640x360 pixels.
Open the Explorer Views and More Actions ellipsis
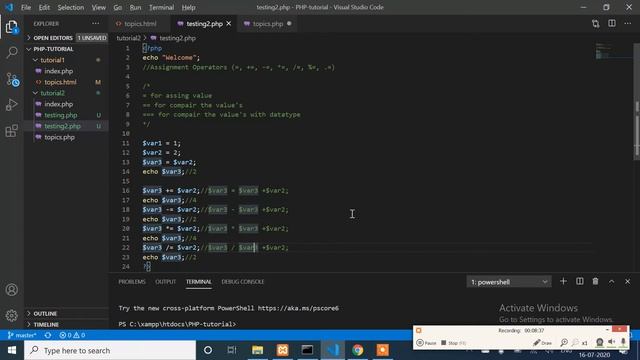click(96, 24)
